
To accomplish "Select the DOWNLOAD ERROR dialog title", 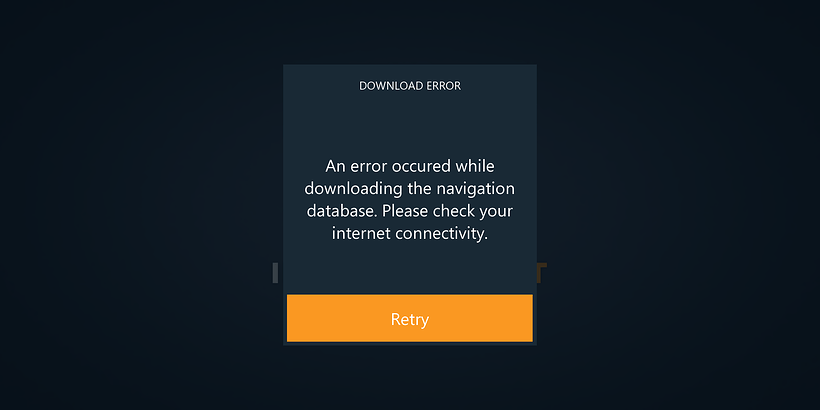I will [x=410, y=86].
